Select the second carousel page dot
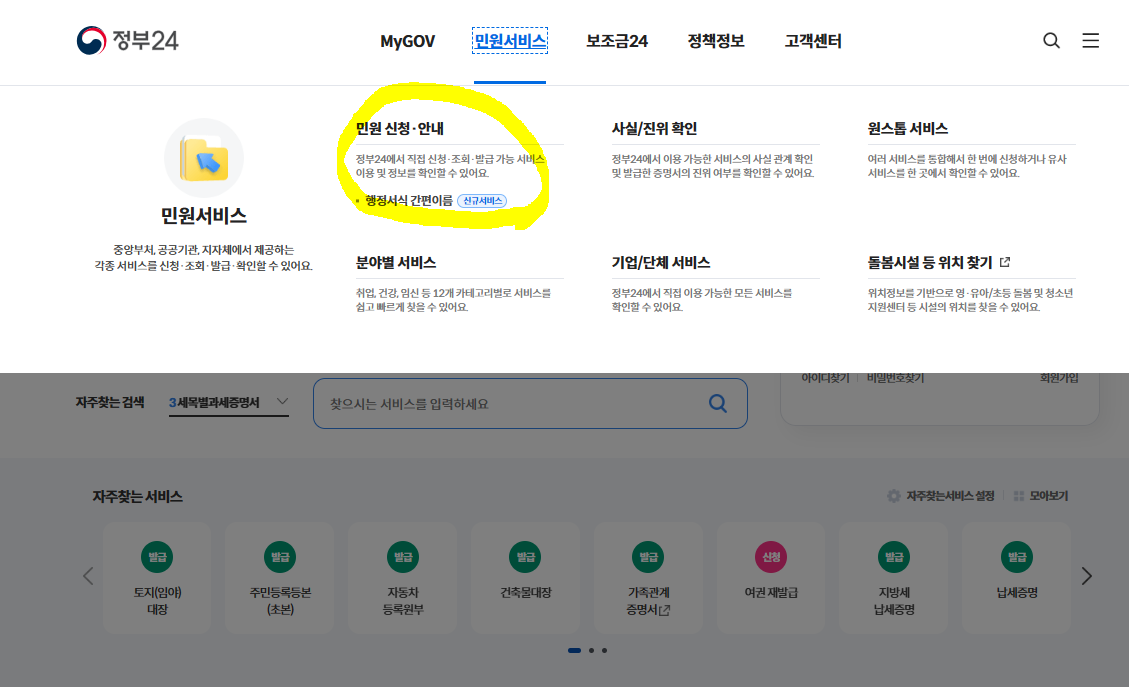The width and height of the screenshot is (1129, 687). tap(591, 650)
